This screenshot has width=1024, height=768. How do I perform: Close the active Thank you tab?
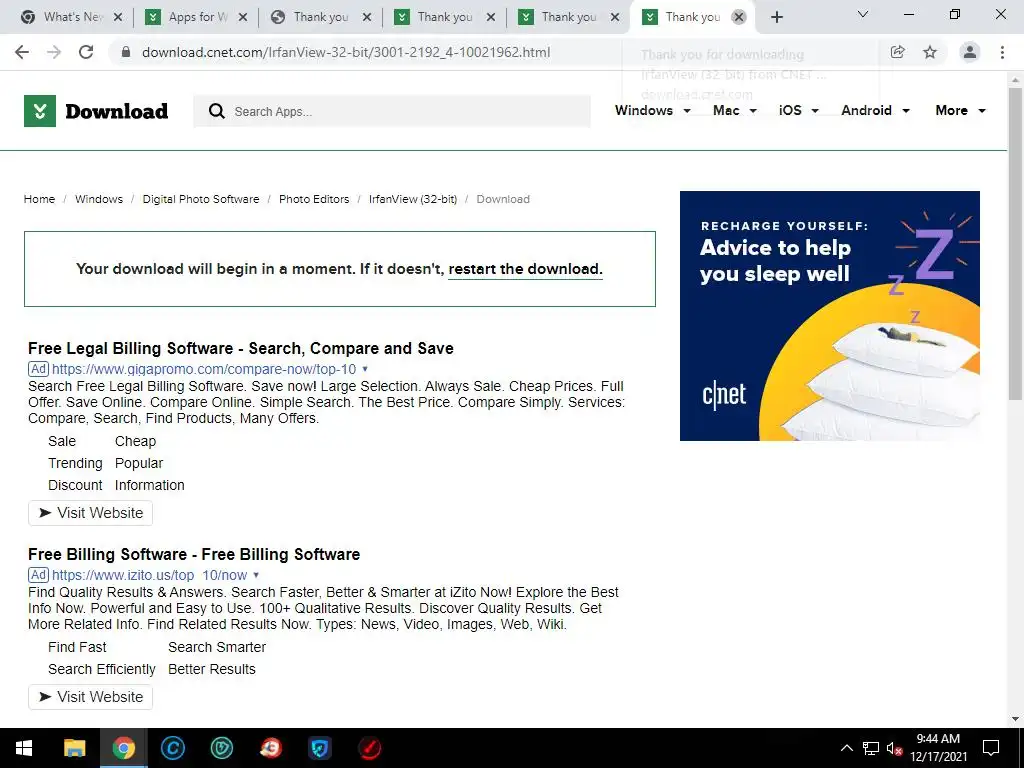tap(739, 17)
